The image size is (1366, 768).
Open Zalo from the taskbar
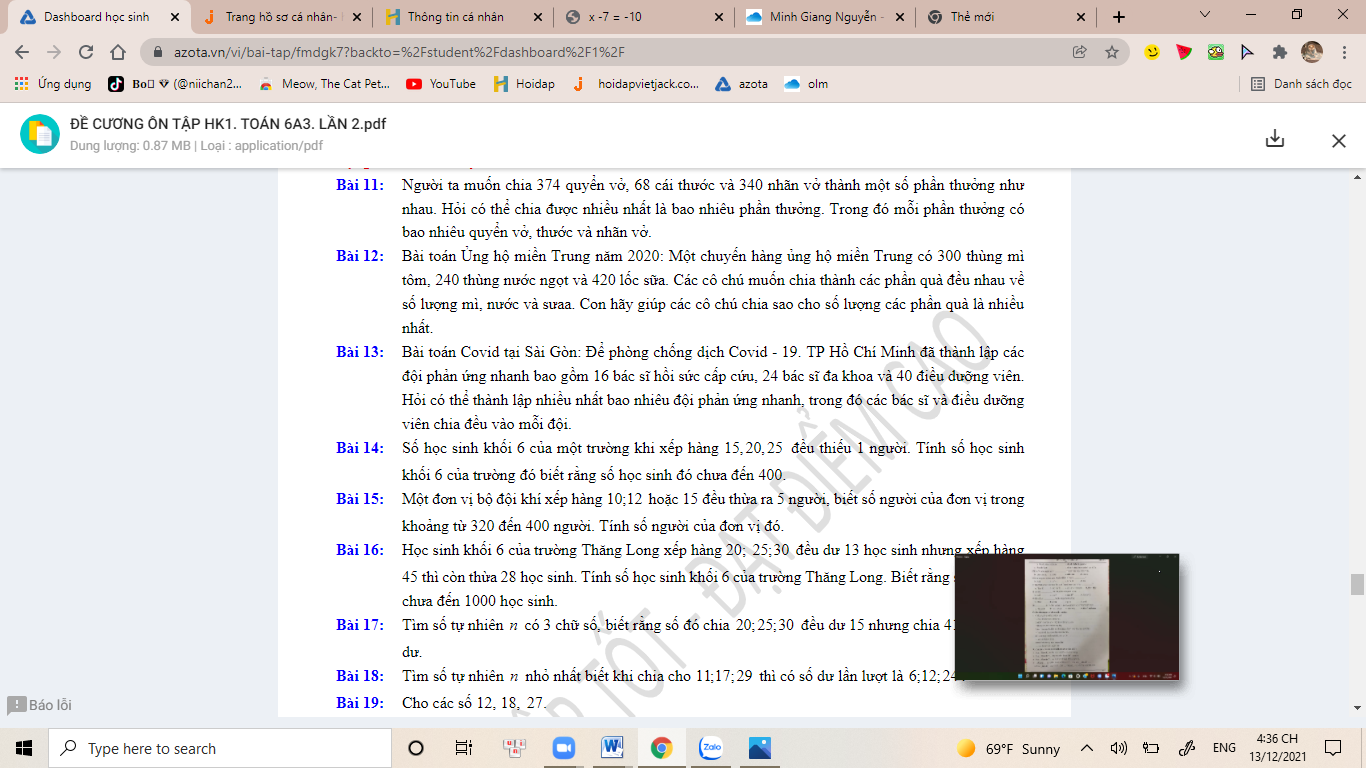[711, 748]
